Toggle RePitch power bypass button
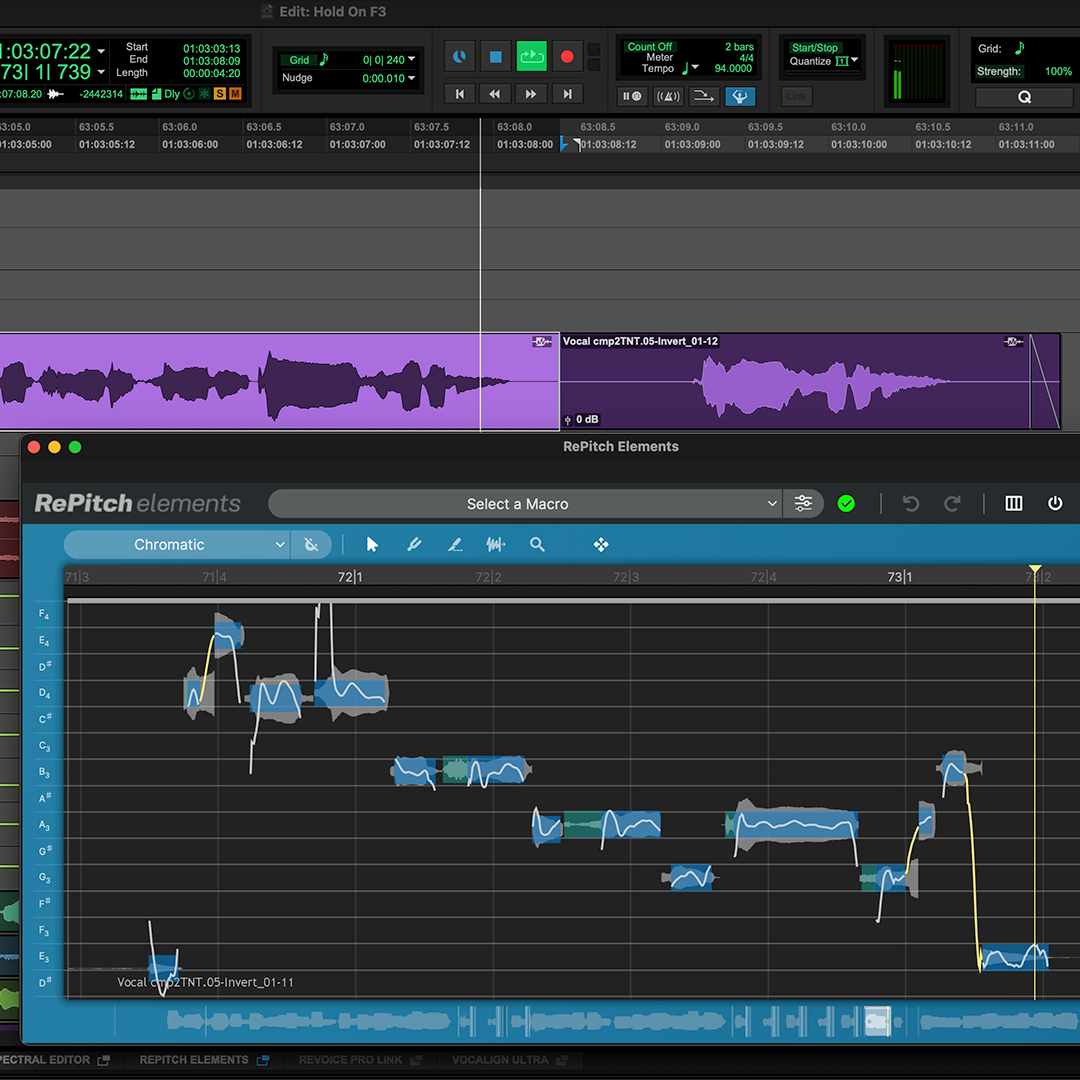The height and width of the screenshot is (1080, 1080). (1055, 503)
